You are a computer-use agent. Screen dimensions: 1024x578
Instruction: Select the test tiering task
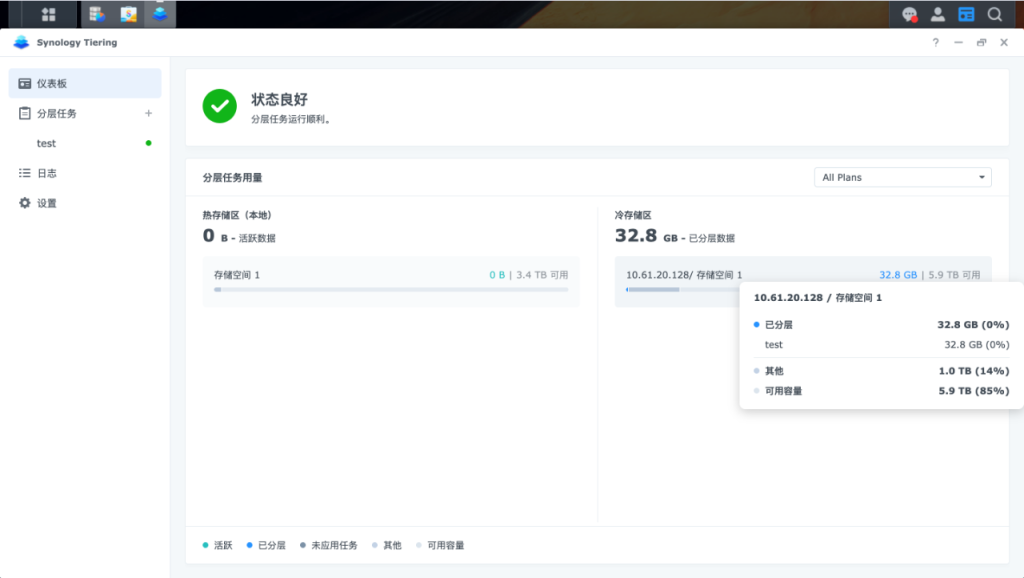click(x=47, y=143)
